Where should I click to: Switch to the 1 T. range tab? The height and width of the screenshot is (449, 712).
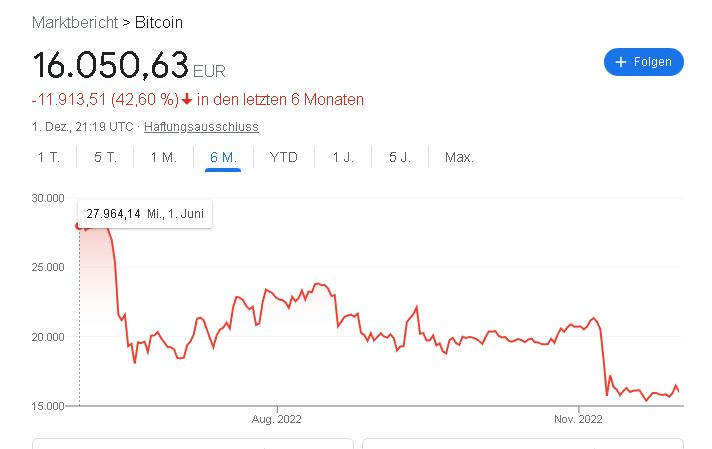click(49, 157)
